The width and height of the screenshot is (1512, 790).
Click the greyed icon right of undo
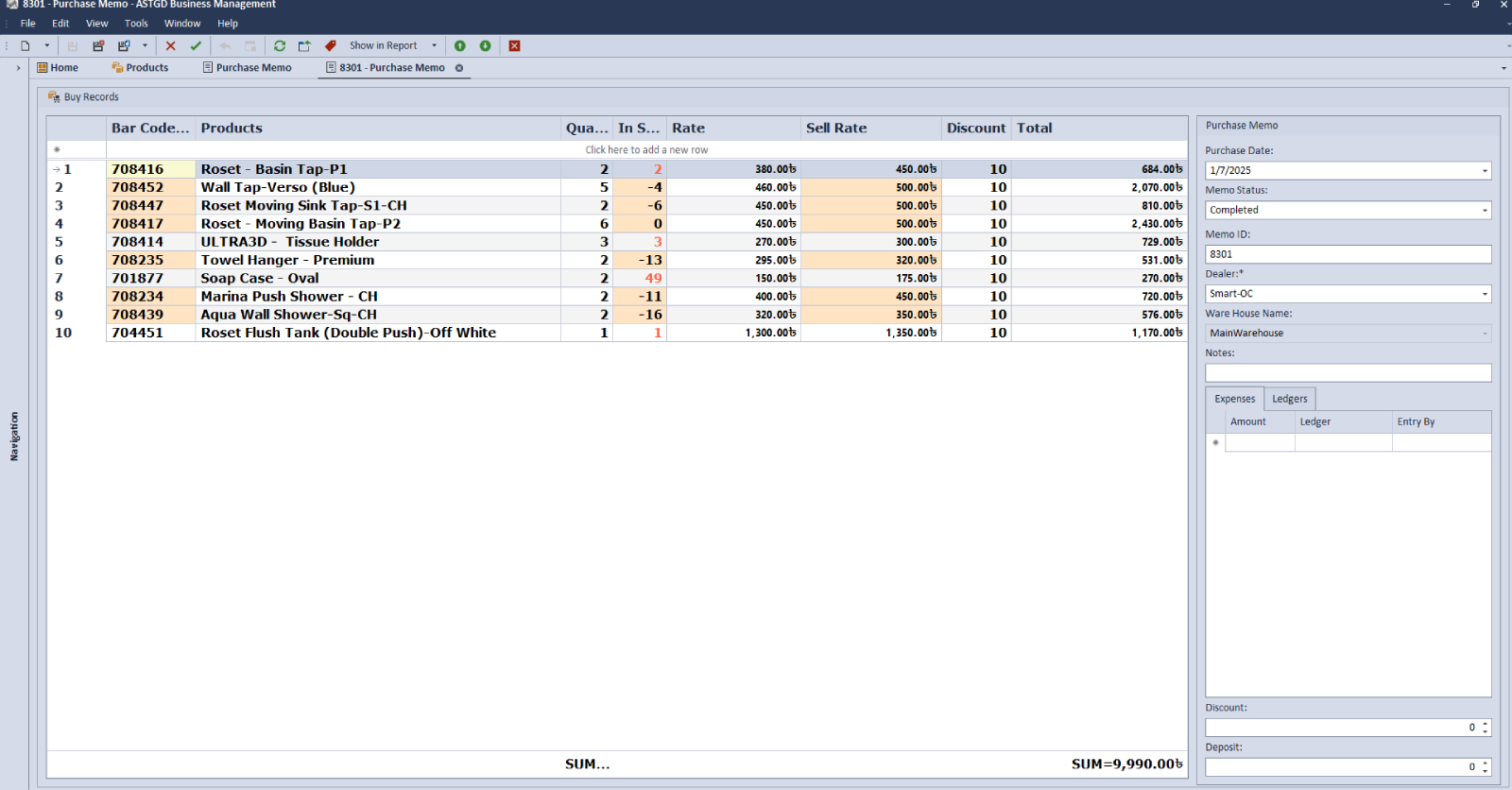(250, 45)
